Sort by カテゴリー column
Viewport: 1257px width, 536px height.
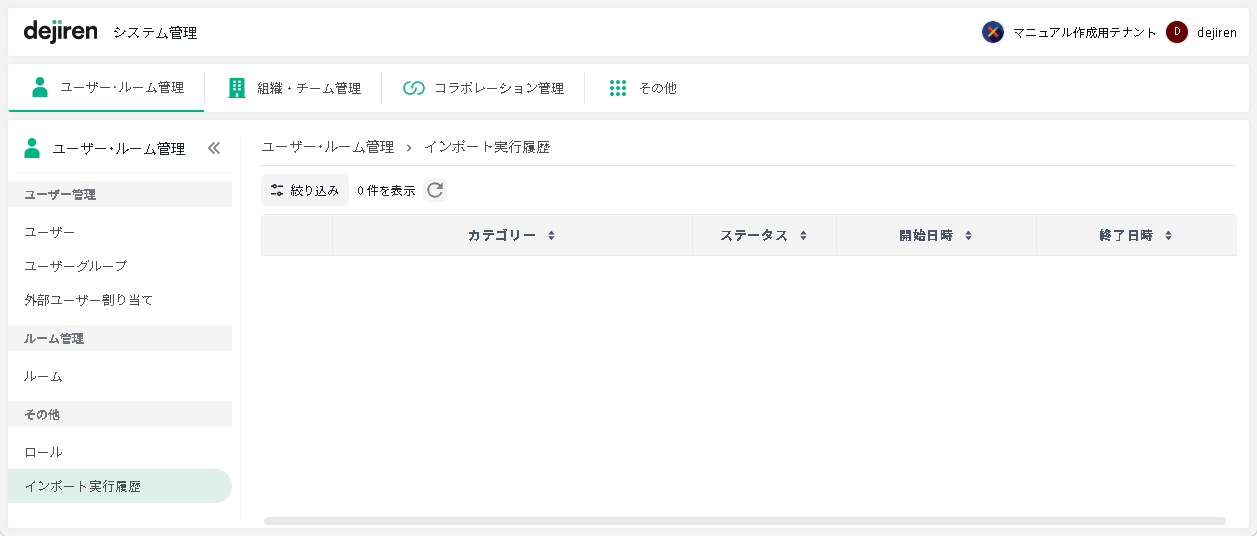tap(511, 236)
